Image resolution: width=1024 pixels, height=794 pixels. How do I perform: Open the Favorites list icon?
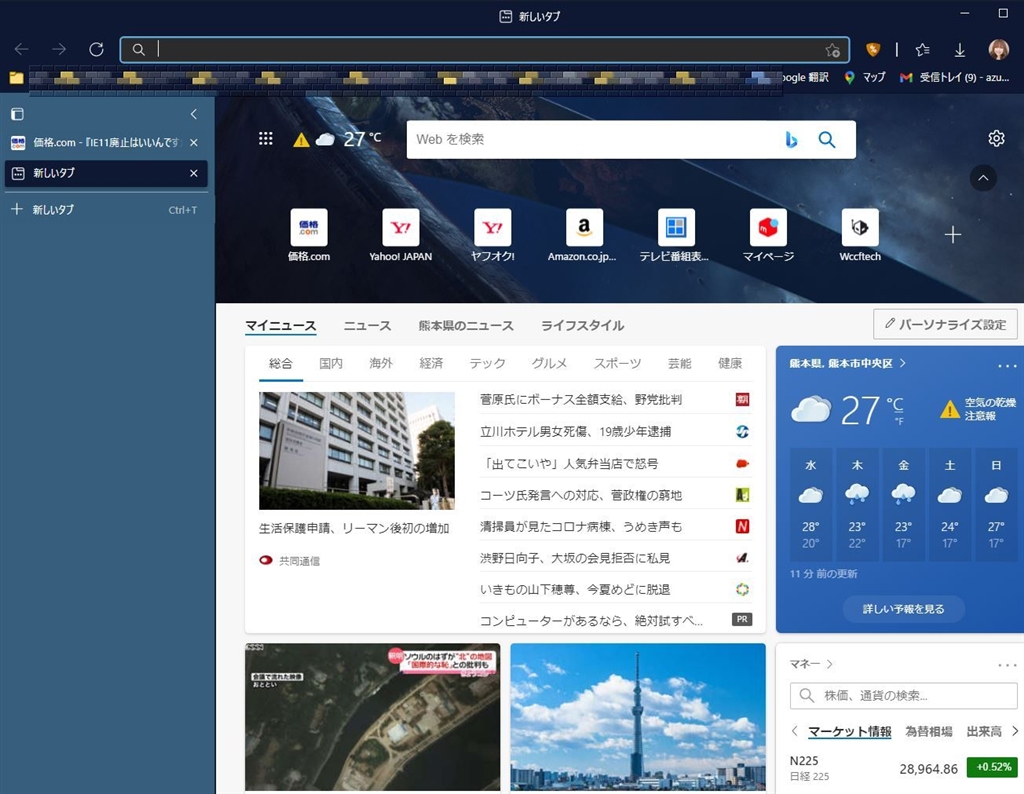922,49
